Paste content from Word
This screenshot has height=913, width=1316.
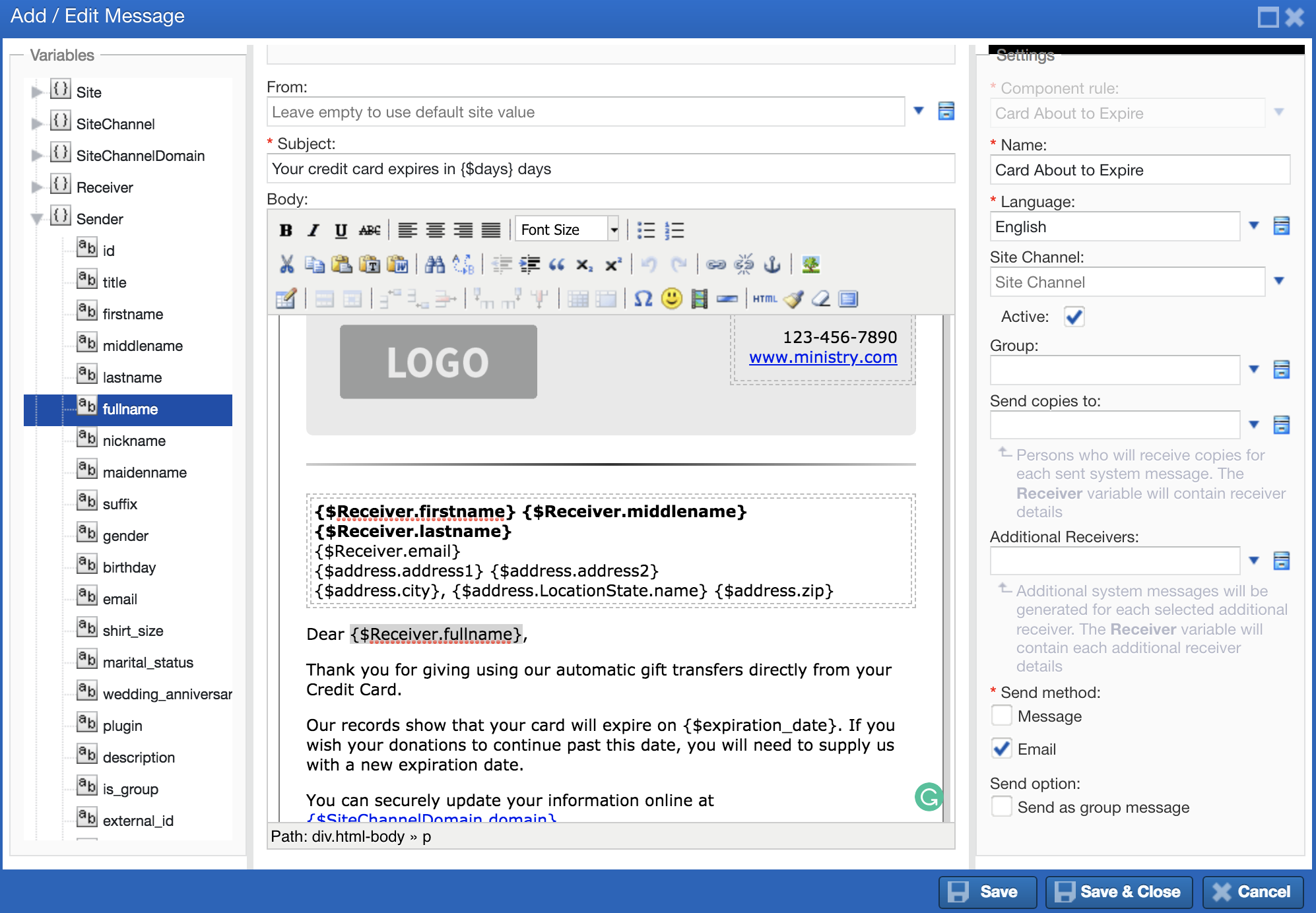[x=397, y=265]
